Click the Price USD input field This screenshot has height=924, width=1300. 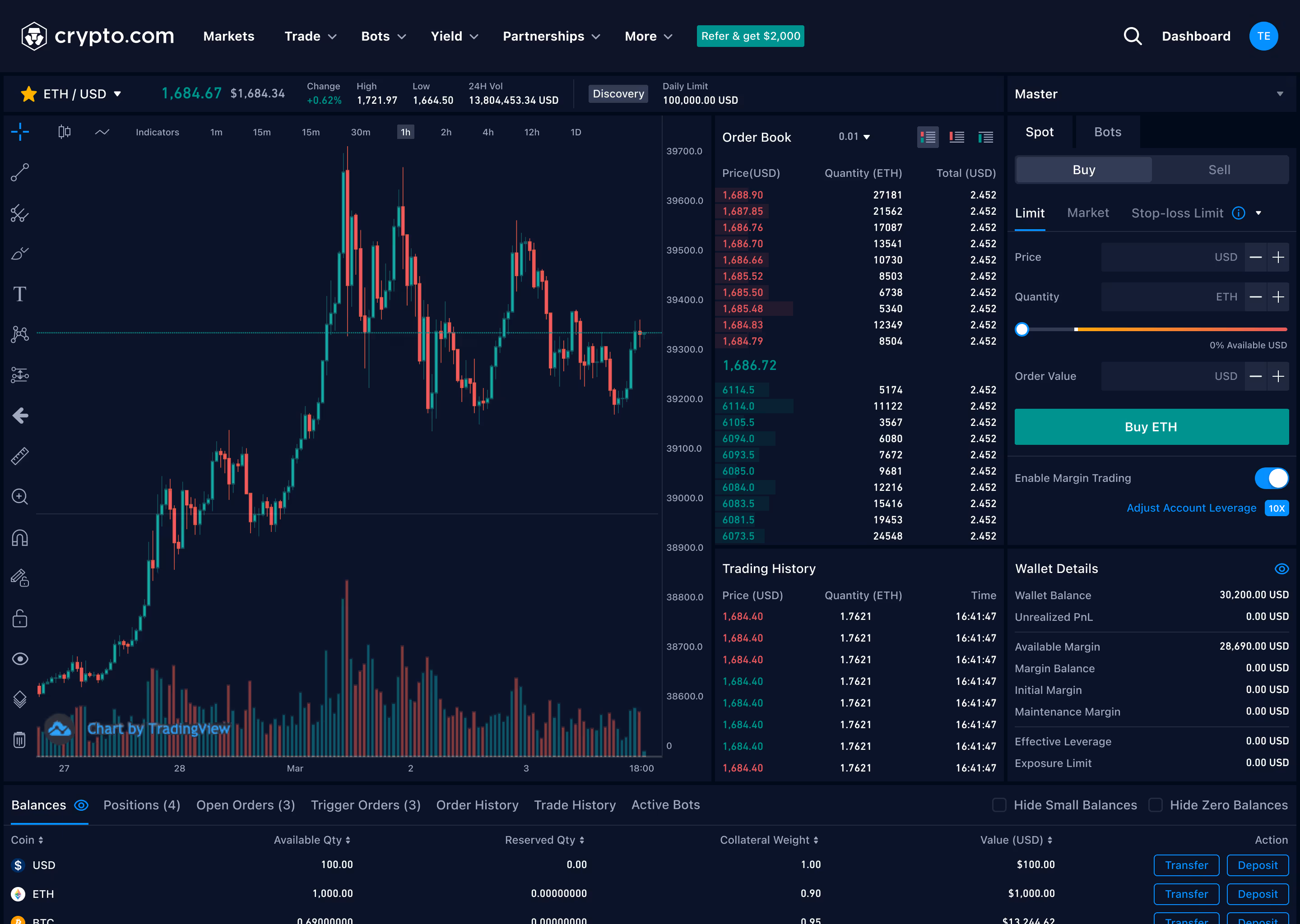pyautogui.click(x=1173, y=257)
